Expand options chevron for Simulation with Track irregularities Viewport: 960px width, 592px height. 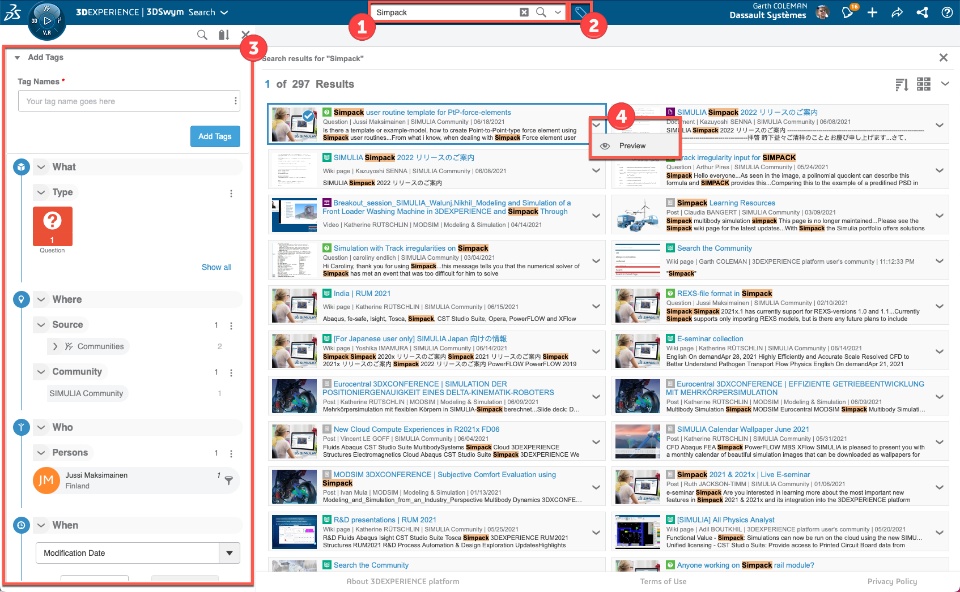pos(596,261)
